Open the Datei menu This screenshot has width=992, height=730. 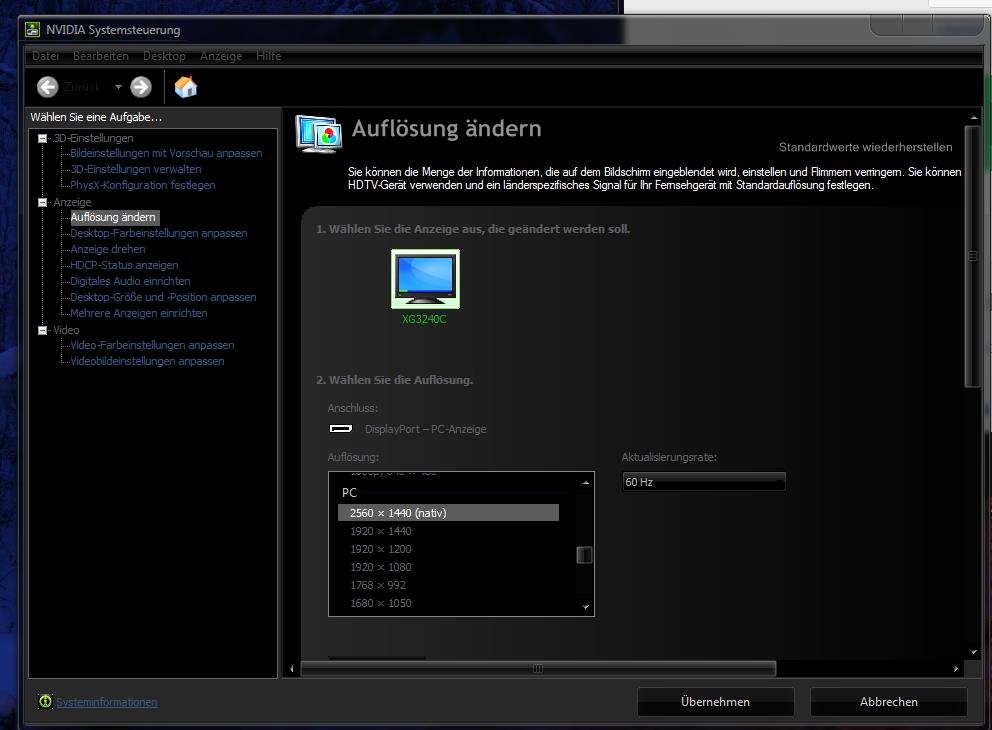(46, 56)
